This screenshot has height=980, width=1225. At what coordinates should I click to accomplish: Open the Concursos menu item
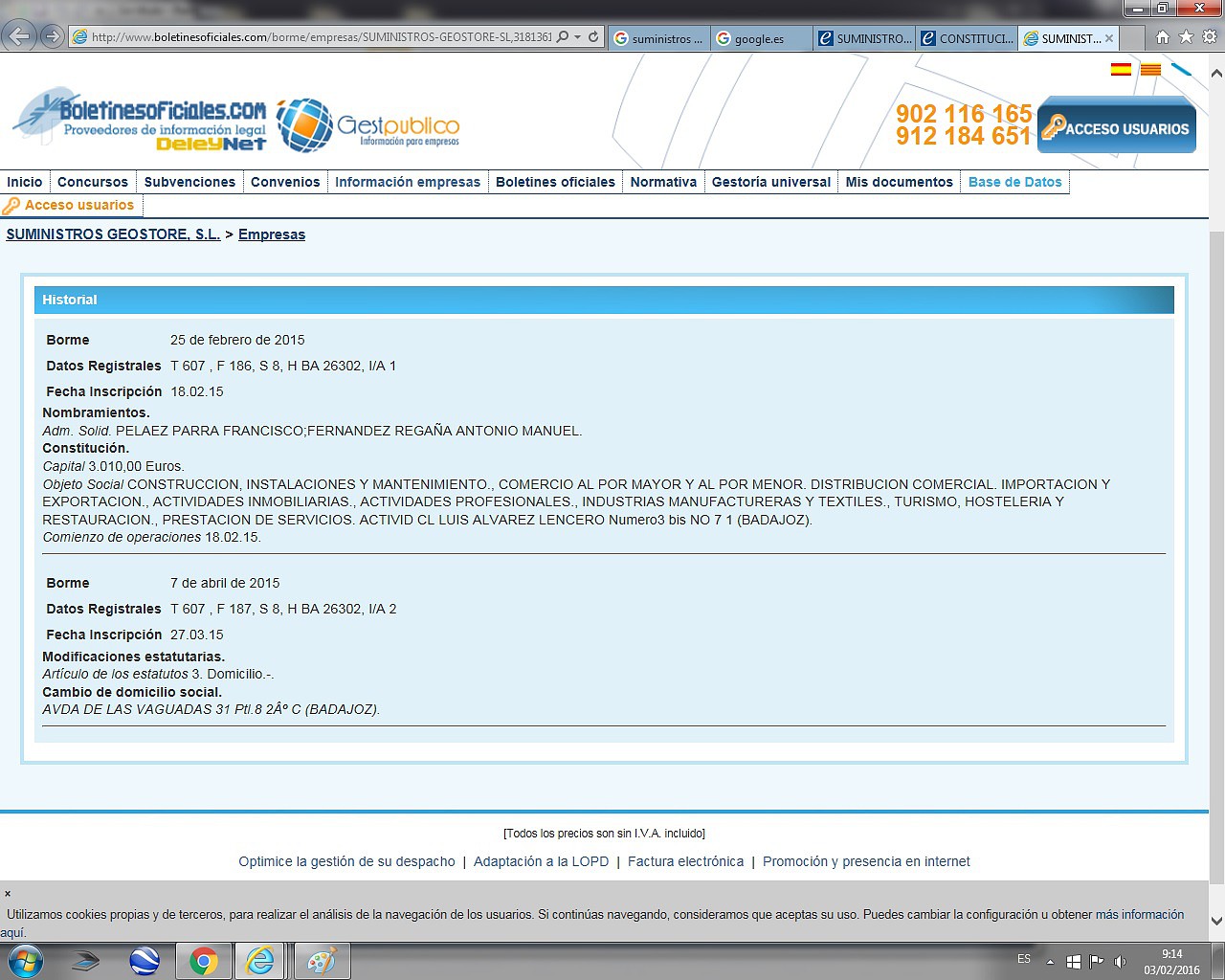[x=93, y=182]
